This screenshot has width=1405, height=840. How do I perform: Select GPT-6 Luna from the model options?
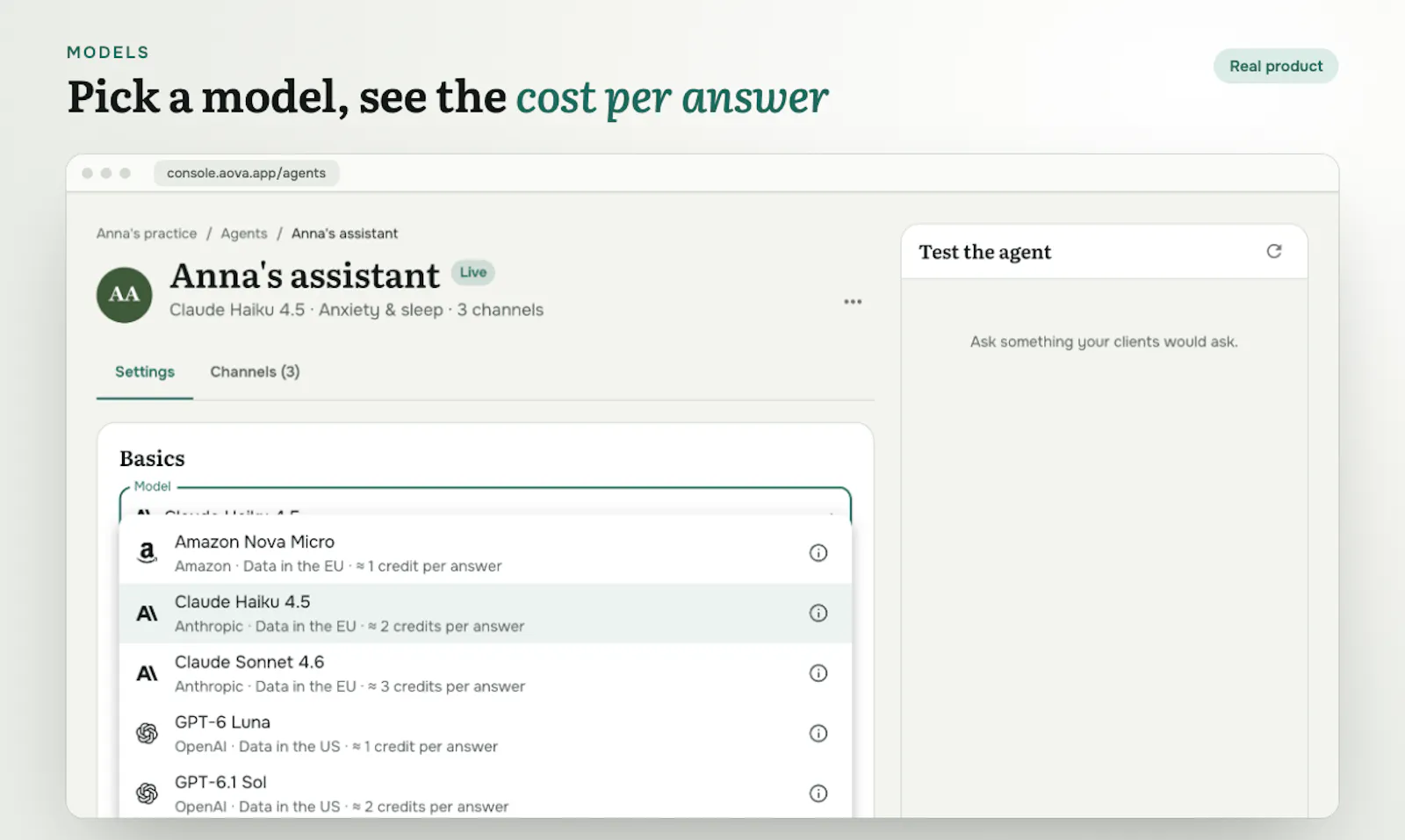tap(486, 734)
